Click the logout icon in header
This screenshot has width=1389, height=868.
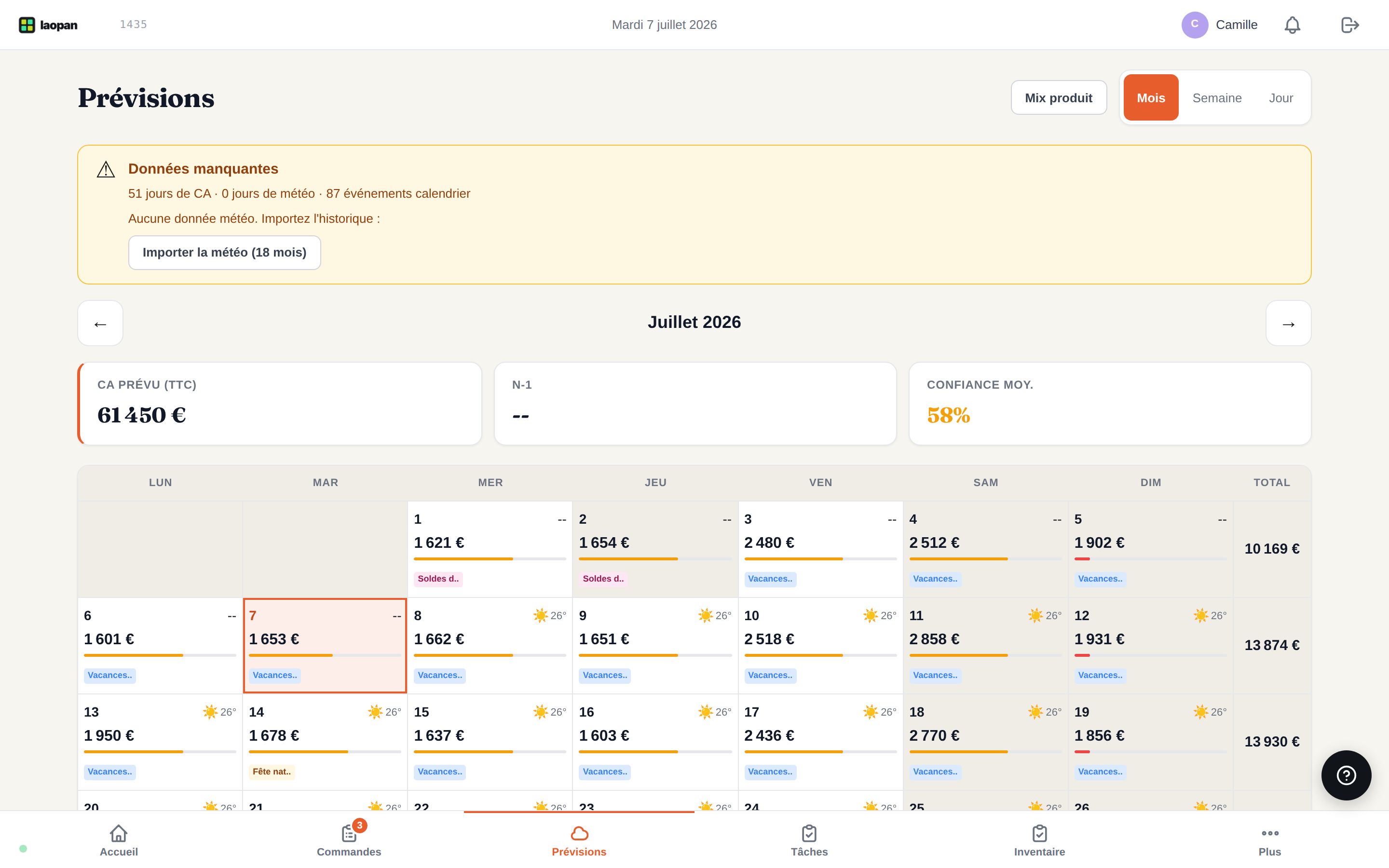[x=1349, y=25]
